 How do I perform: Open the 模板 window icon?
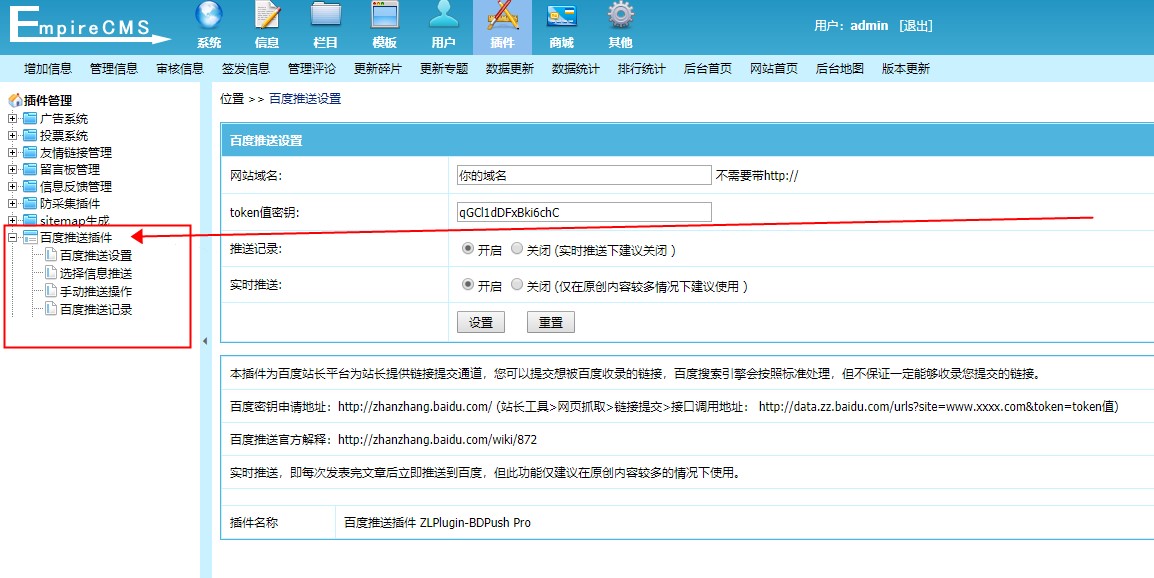pos(385,16)
